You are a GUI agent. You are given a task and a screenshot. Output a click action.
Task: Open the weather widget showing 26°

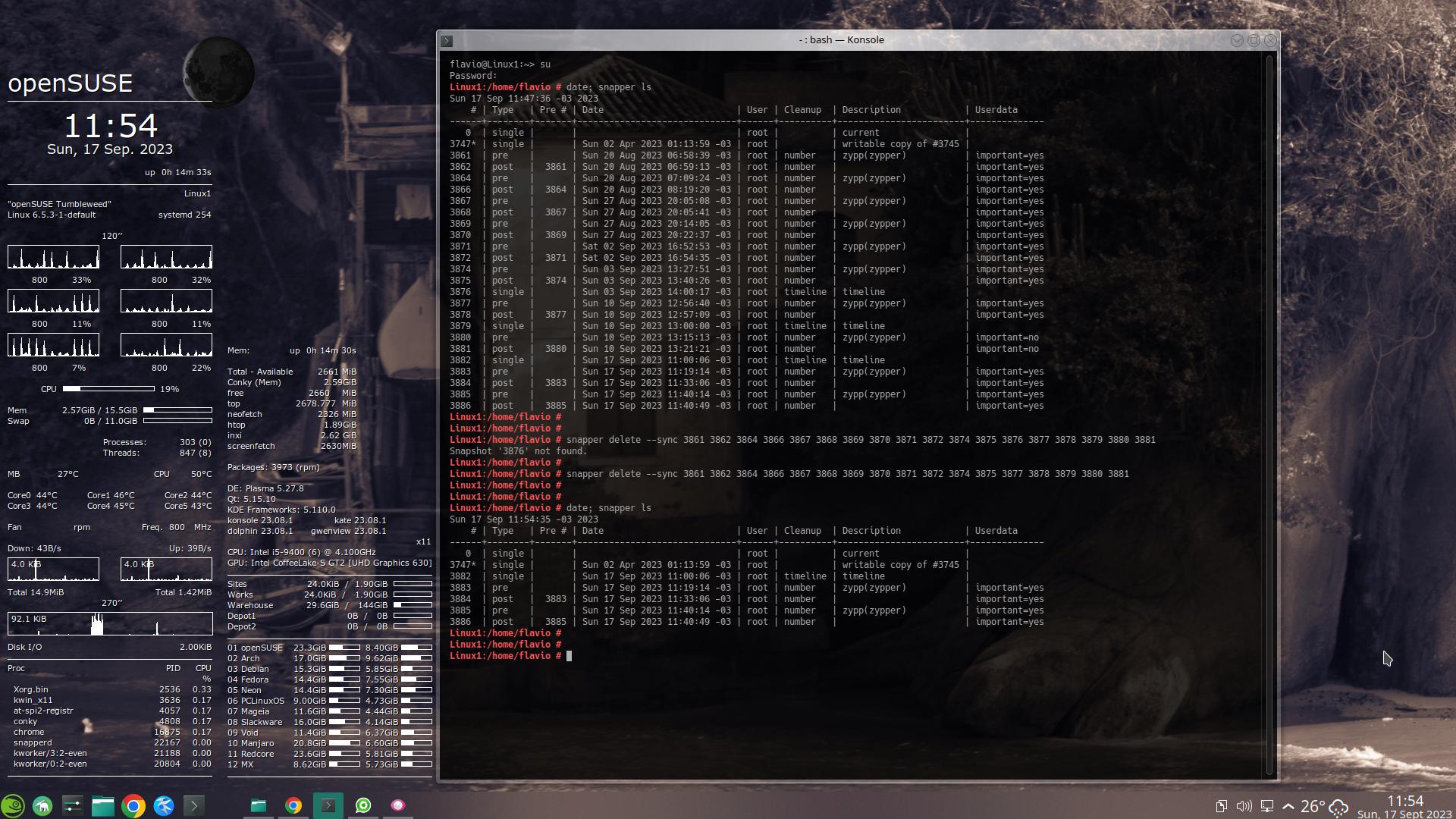1324,806
